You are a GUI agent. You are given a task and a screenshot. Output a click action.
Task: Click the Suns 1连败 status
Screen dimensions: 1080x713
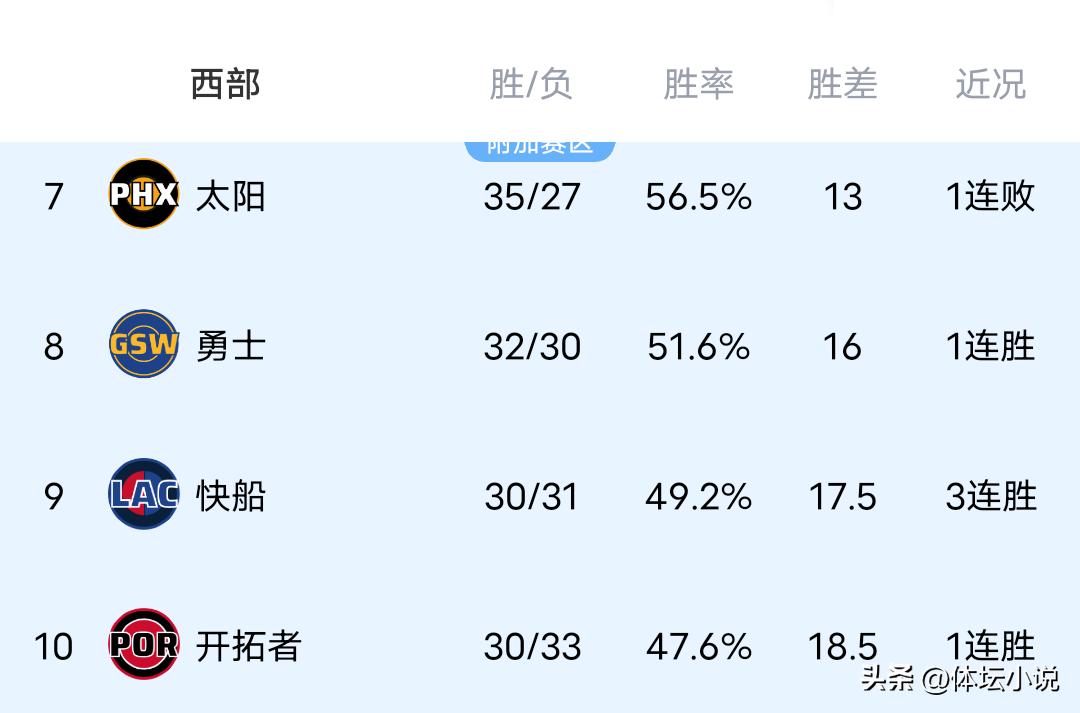click(x=991, y=196)
